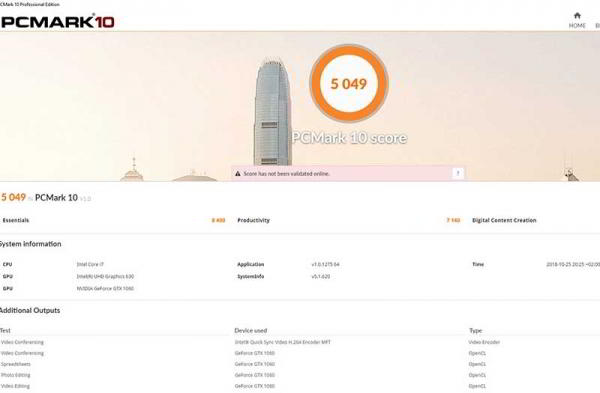Click the 'Device used' column header
The image size is (600, 393).
tap(251, 330)
